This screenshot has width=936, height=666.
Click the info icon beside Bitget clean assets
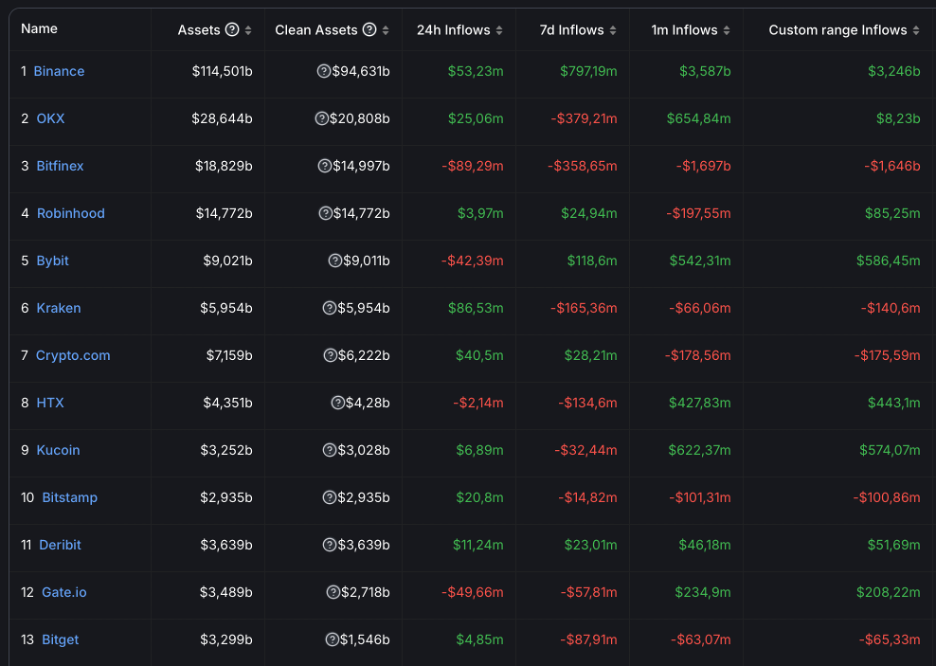click(x=332, y=640)
